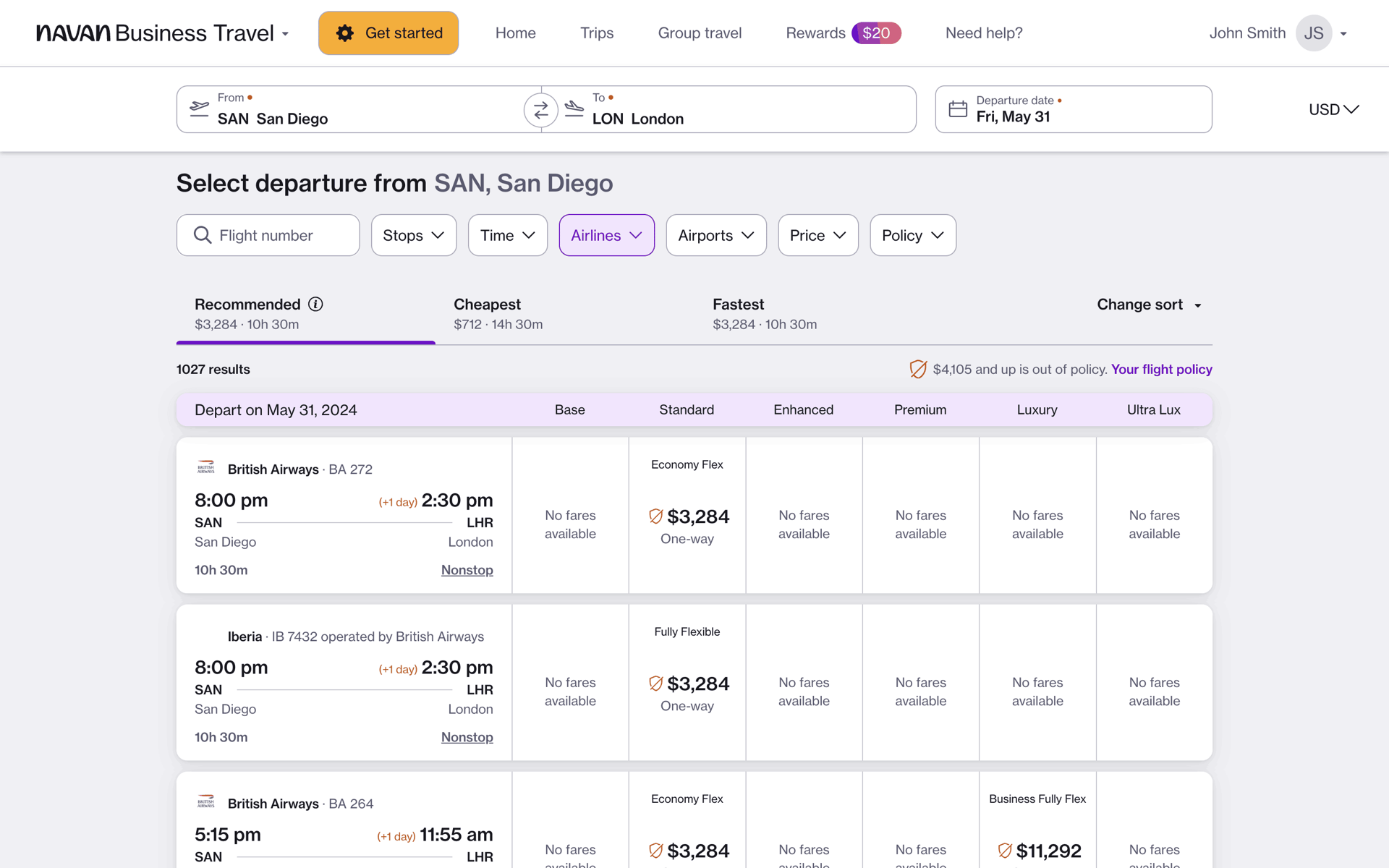Click the Flight number search field
1389x868 pixels.
[268, 235]
